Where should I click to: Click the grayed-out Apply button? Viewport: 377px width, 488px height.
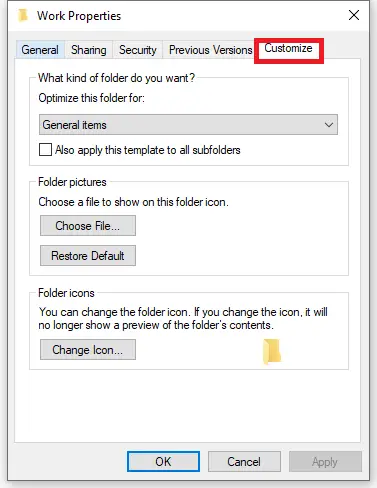(325, 462)
